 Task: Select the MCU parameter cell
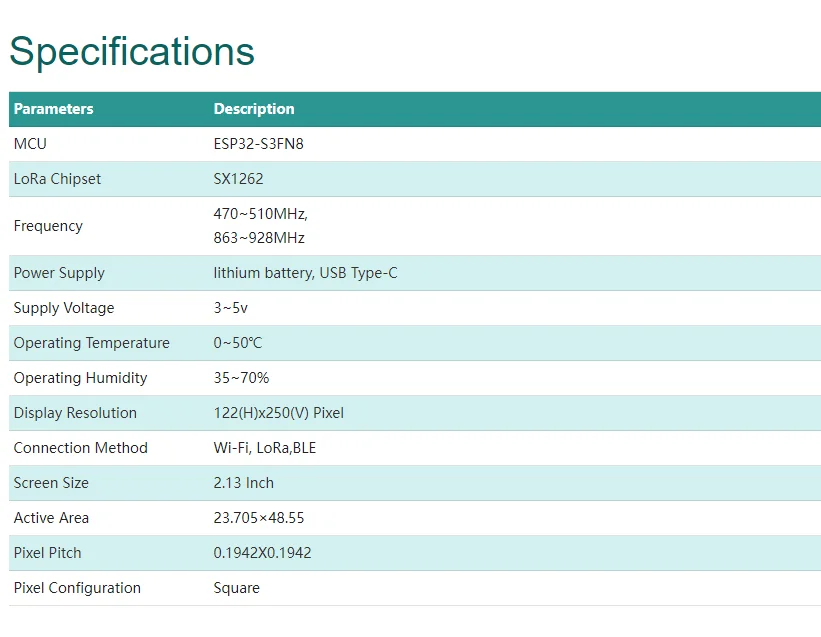click(30, 144)
